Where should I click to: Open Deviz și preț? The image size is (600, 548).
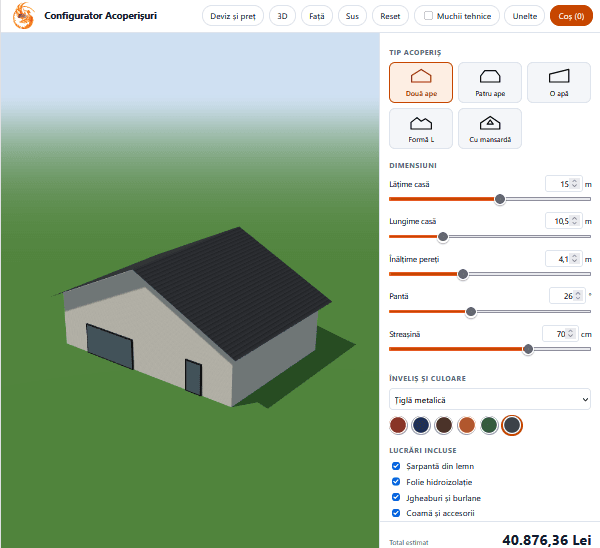point(233,16)
